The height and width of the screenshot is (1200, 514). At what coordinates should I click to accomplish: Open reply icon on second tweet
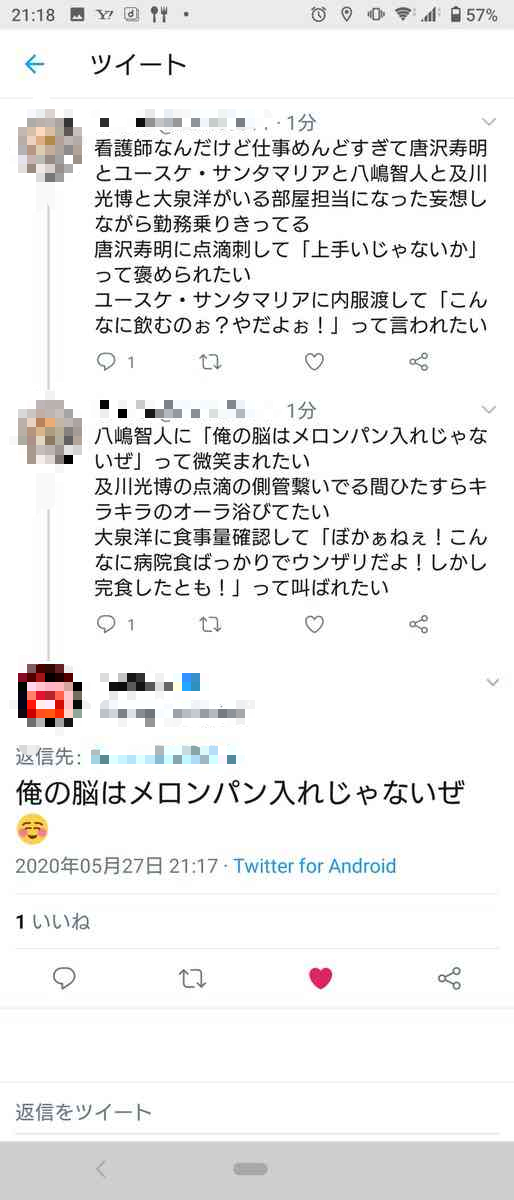click(106, 624)
